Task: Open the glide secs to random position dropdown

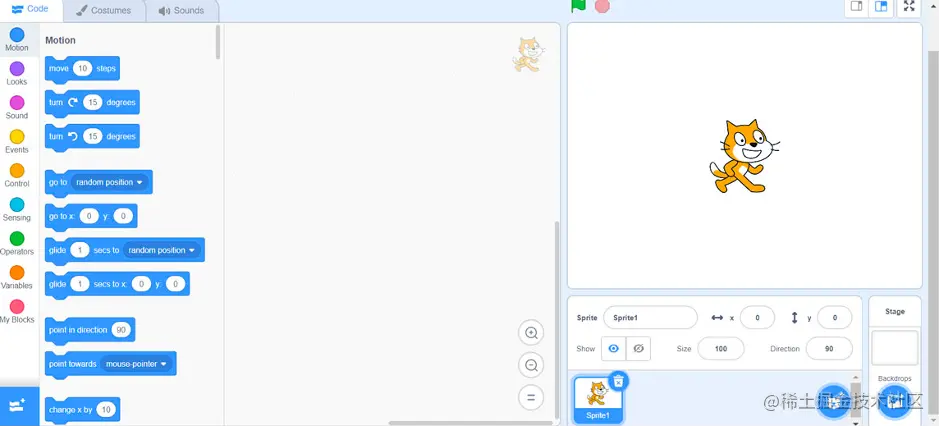Action: tap(162, 250)
